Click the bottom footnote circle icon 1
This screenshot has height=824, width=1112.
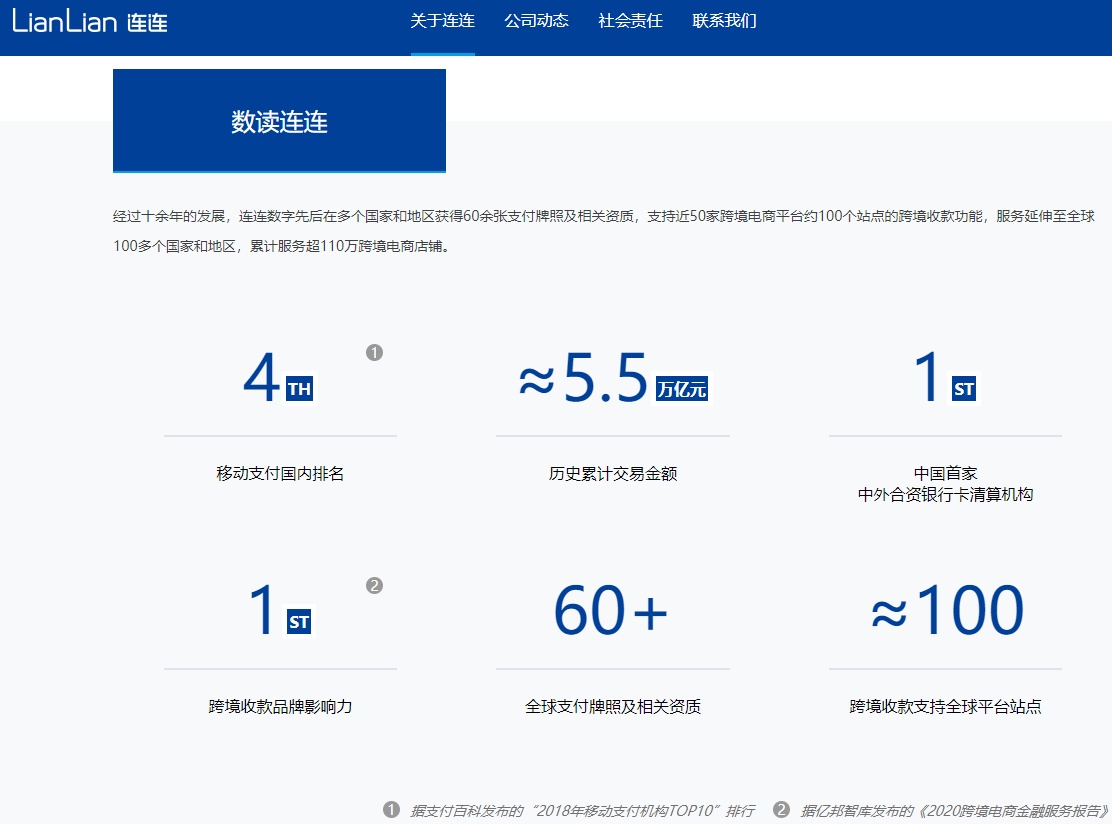click(x=391, y=810)
